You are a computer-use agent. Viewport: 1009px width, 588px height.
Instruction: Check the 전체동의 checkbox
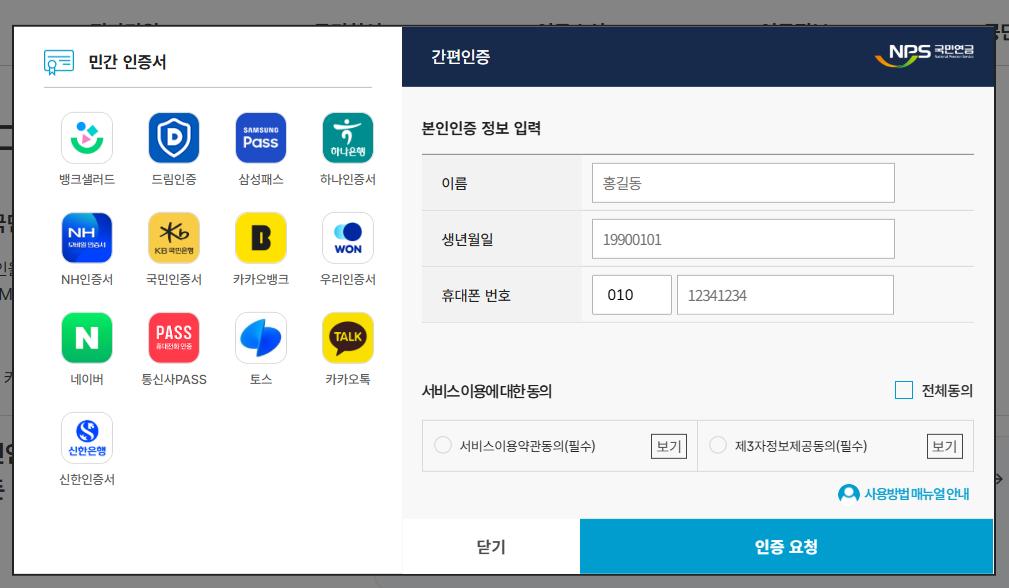click(903, 390)
